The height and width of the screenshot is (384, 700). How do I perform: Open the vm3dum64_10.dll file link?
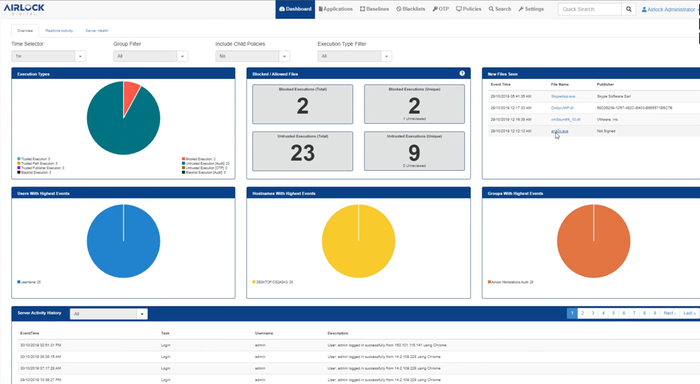coord(566,120)
